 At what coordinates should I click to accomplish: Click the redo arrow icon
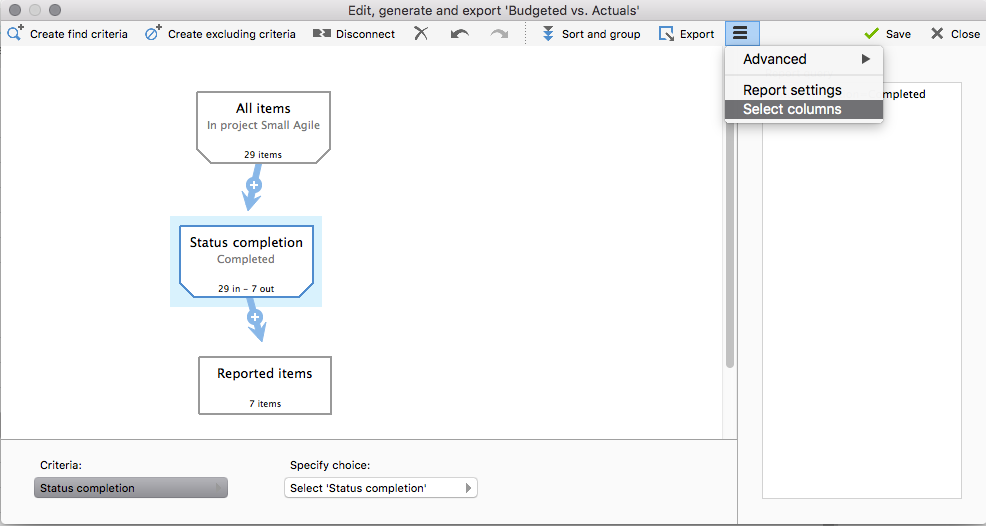coord(498,33)
